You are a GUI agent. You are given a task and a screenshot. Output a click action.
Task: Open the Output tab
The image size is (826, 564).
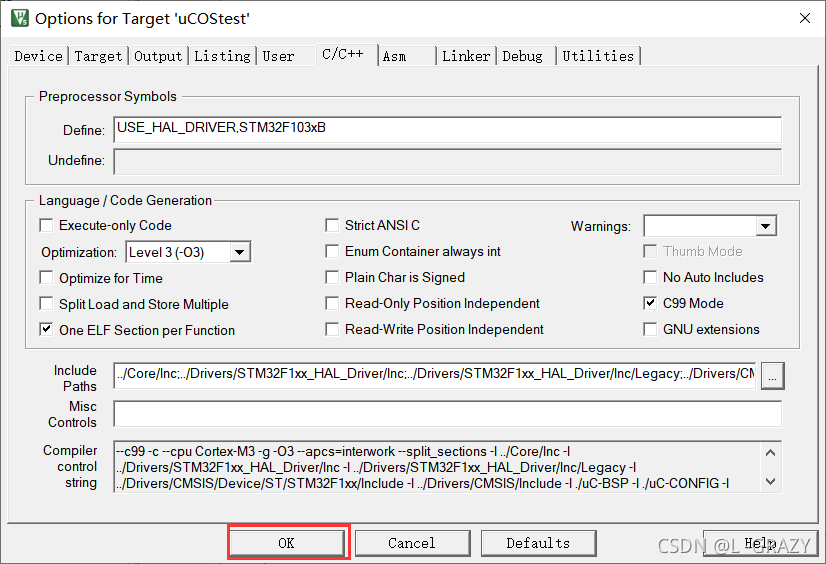coord(158,56)
